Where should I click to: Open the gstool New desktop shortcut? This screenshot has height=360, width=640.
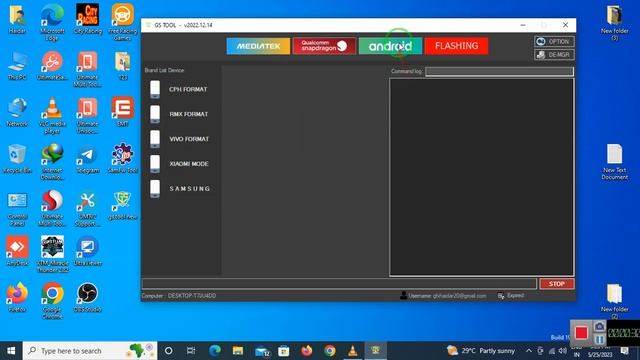click(x=122, y=206)
